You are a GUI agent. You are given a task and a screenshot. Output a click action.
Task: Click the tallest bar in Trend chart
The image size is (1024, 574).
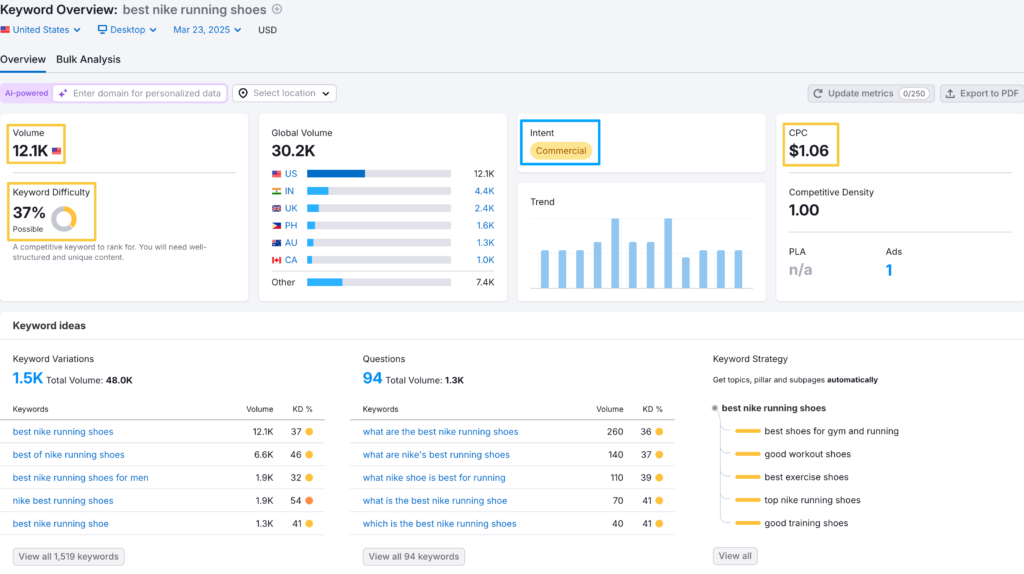point(615,253)
